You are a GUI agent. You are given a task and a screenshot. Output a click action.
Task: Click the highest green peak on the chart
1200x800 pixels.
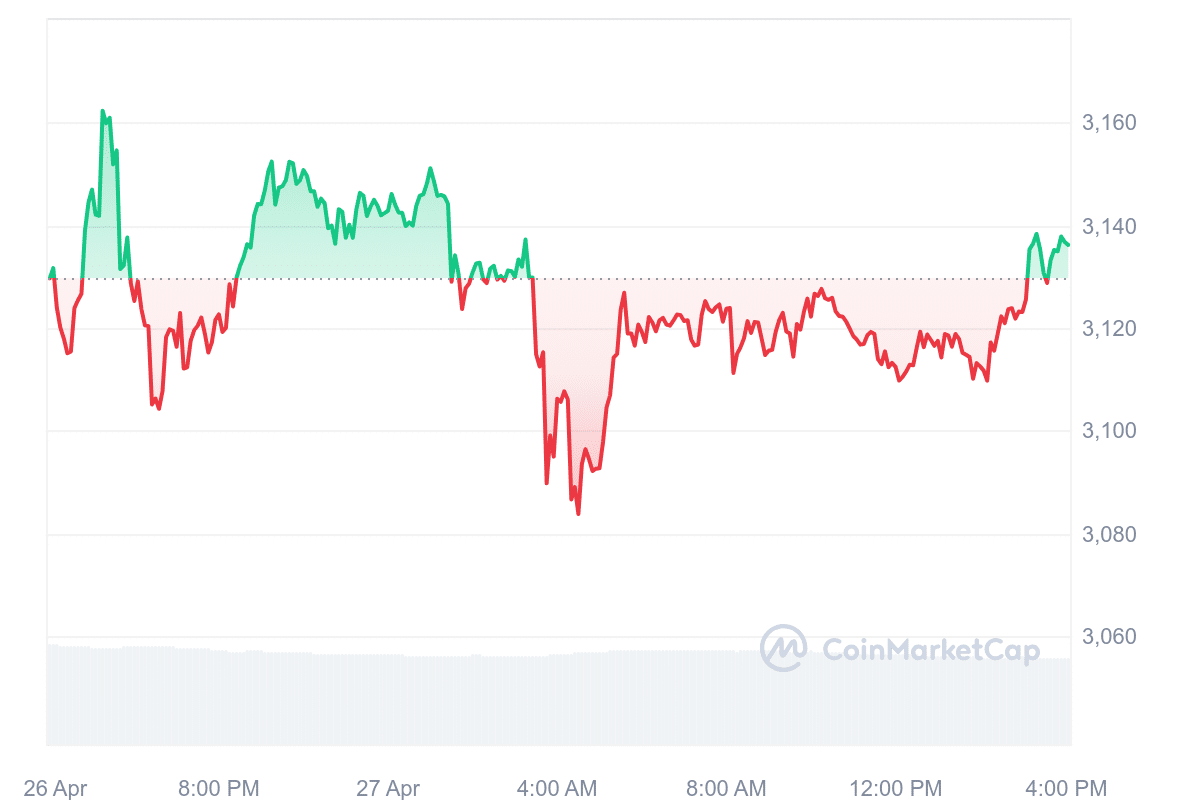point(103,111)
